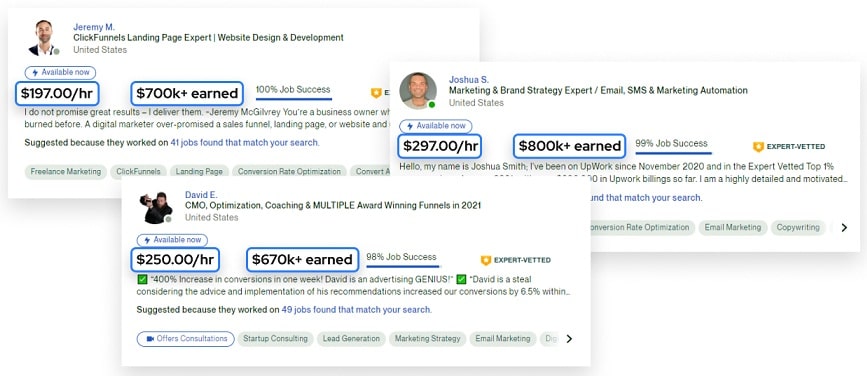
Task: Click 'United States' under David E.
Action: tap(211, 217)
